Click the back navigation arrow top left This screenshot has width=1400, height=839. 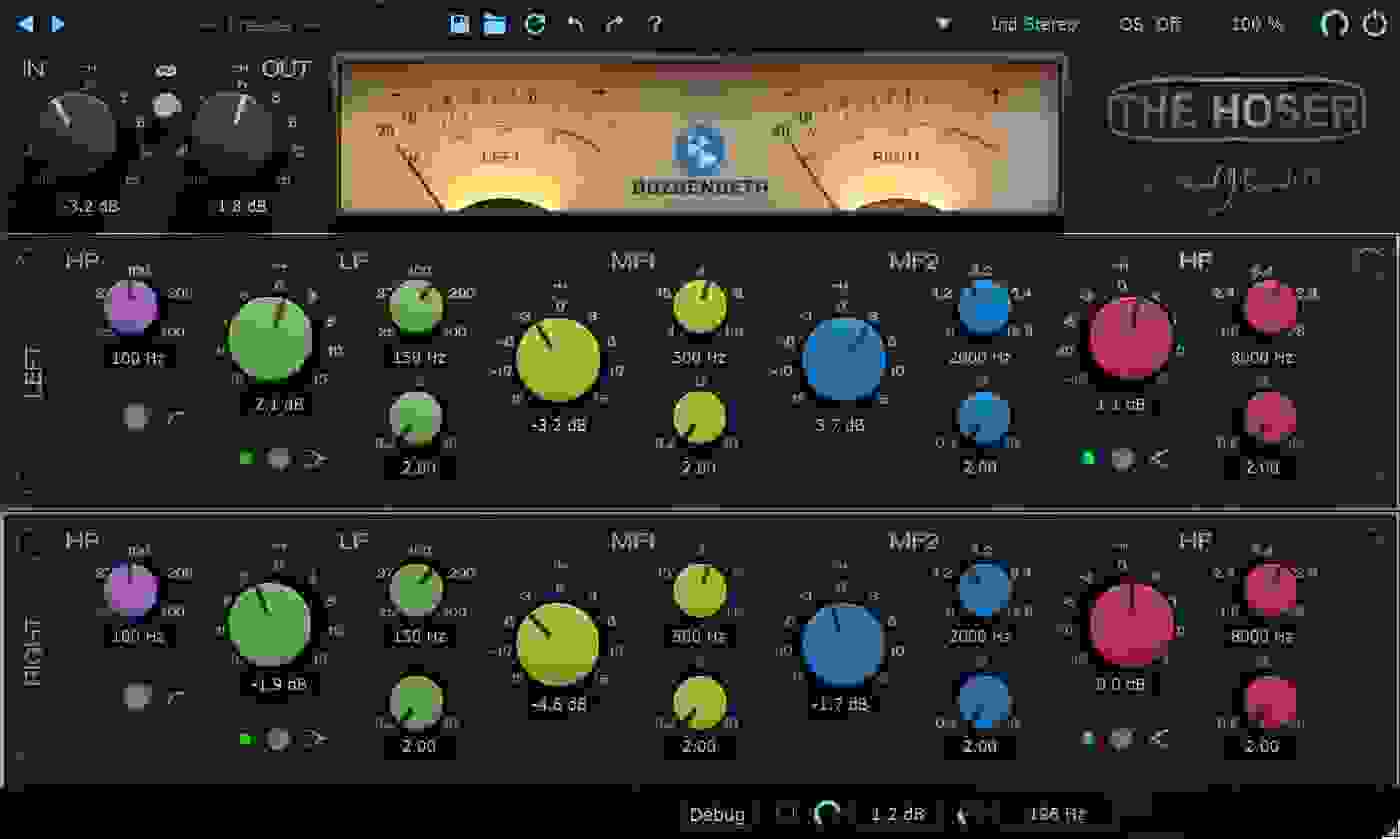22,22
